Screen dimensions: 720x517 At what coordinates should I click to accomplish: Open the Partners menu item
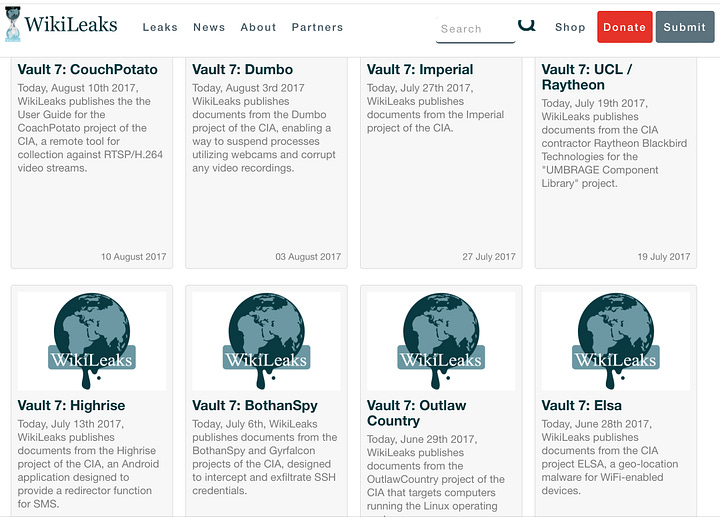pyautogui.click(x=317, y=27)
